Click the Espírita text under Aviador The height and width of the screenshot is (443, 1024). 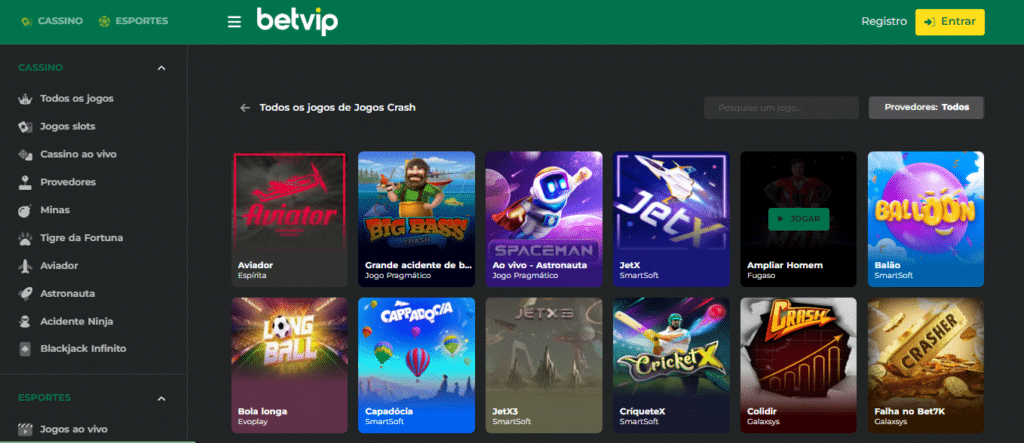click(252, 276)
